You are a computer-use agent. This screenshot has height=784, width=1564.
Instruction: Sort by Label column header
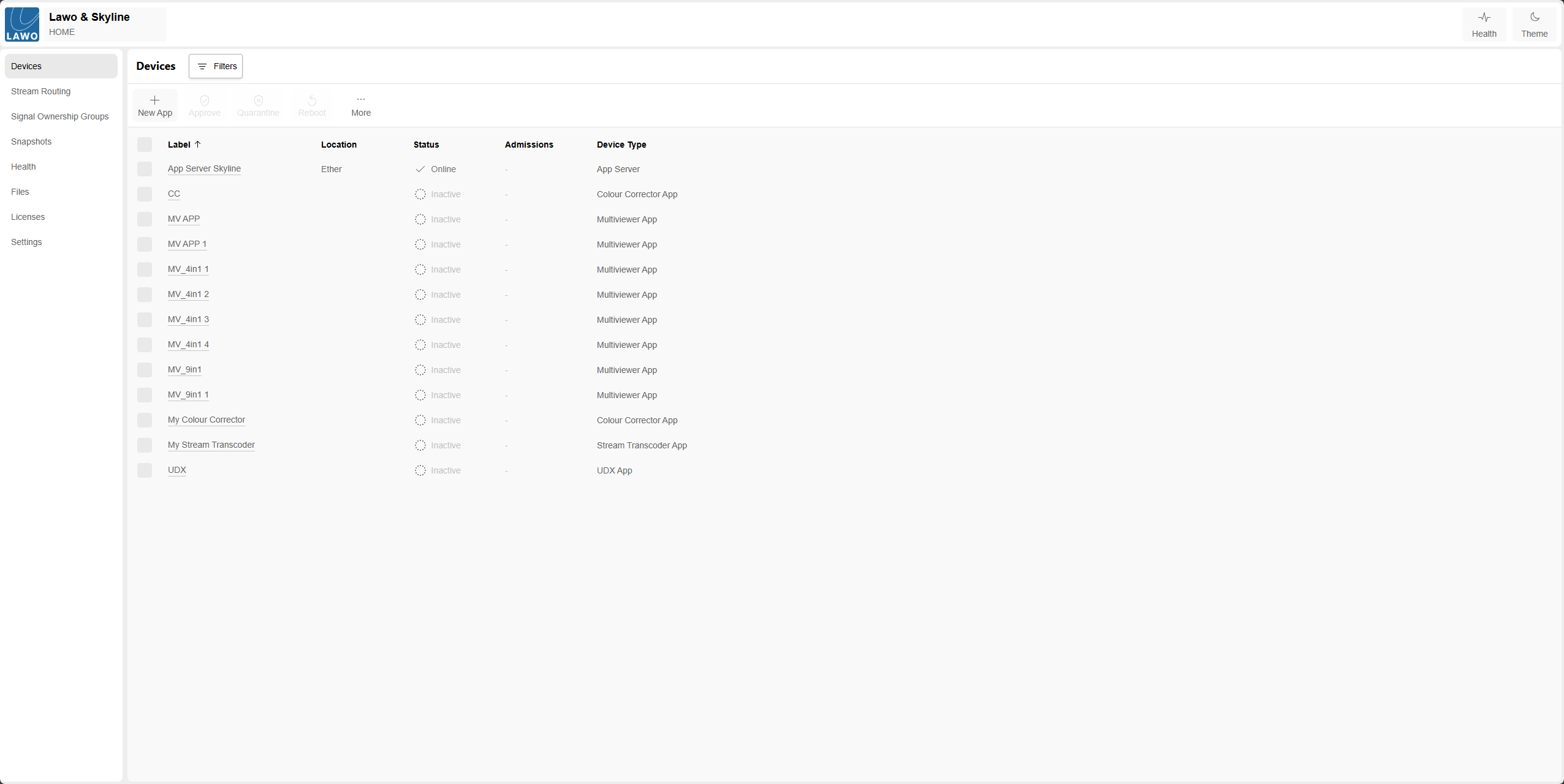click(179, 145)
